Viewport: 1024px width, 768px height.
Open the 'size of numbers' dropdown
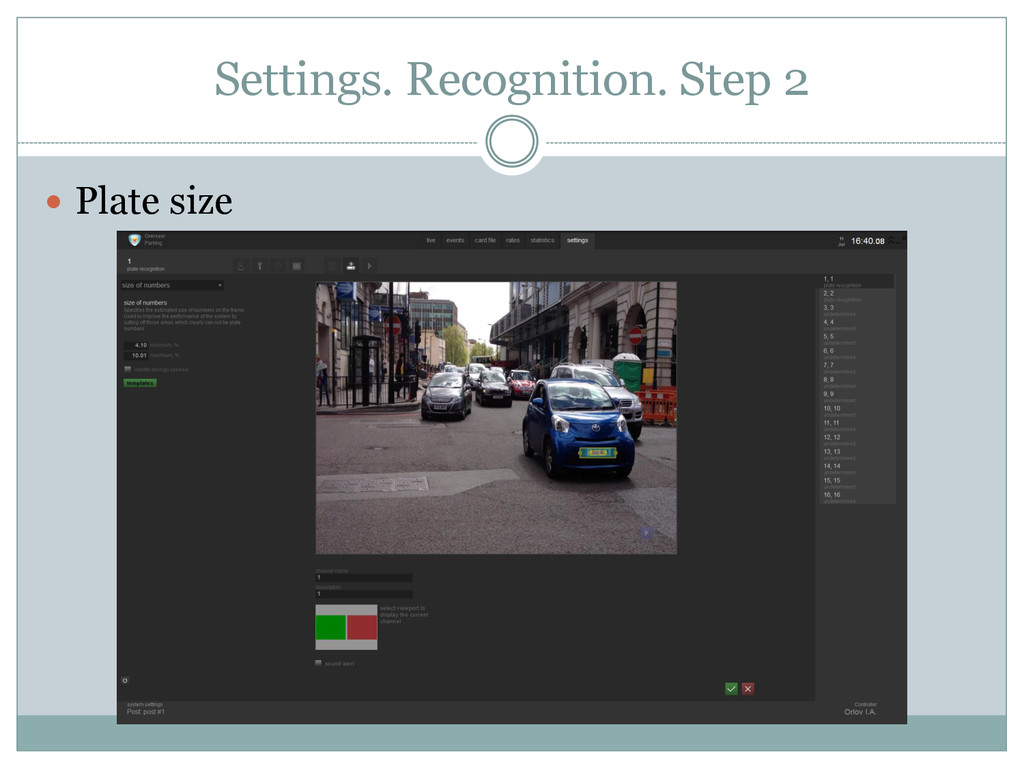point(171,285)
